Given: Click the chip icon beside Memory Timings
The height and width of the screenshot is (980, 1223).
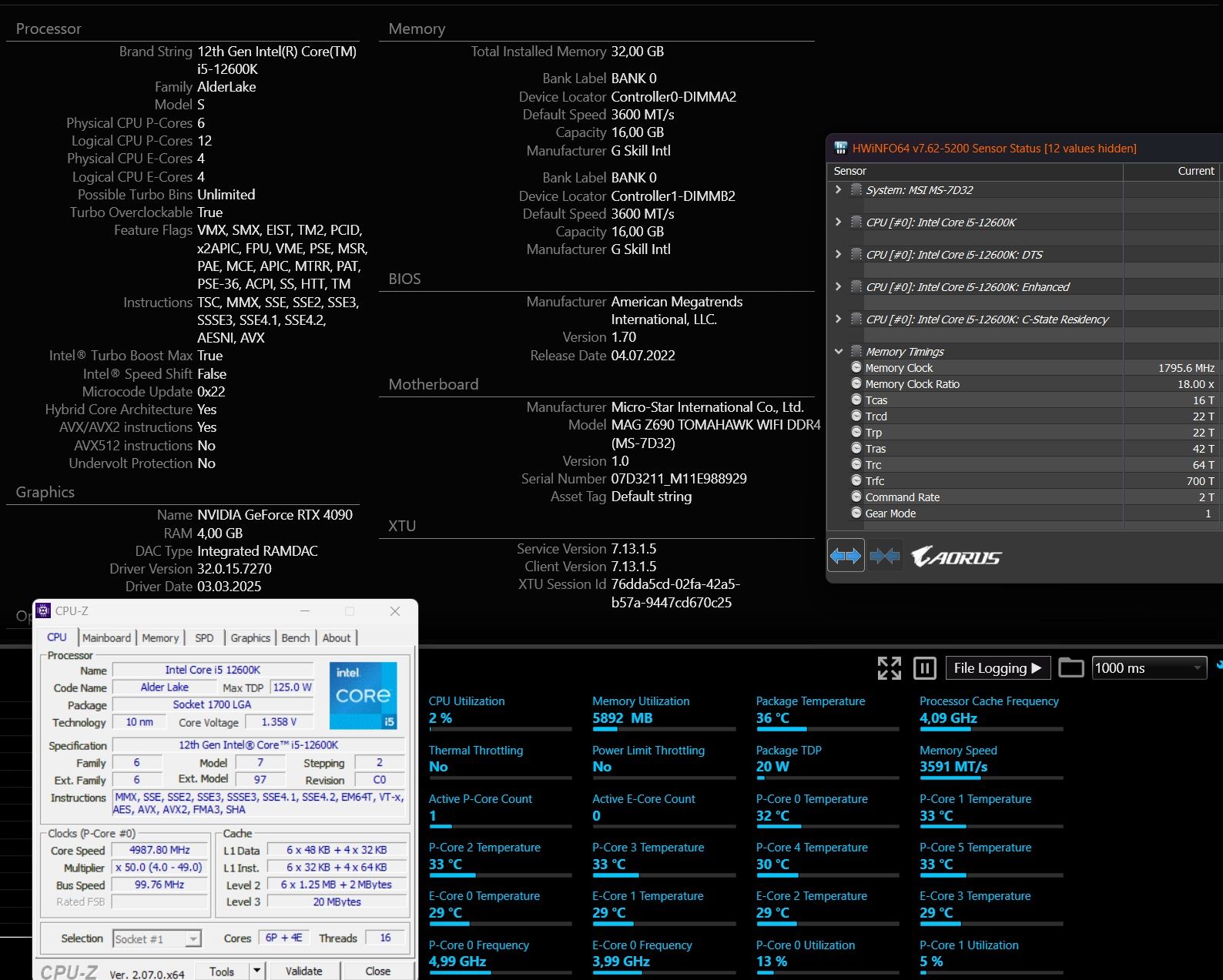Looking at the screenshot, I should (856, 351).
